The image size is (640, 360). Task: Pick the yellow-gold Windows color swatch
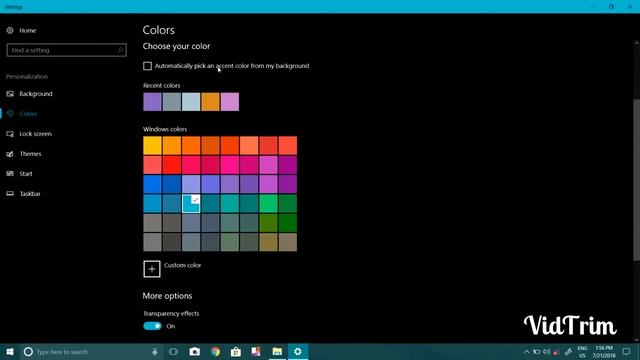point(152,145)
